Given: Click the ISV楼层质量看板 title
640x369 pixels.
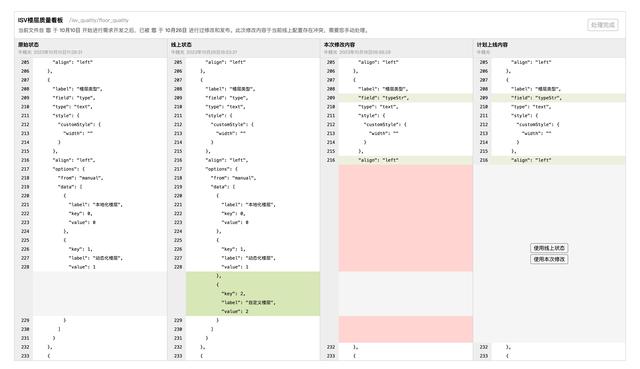Looking at the screenshot, I should (x=40, y=20).
